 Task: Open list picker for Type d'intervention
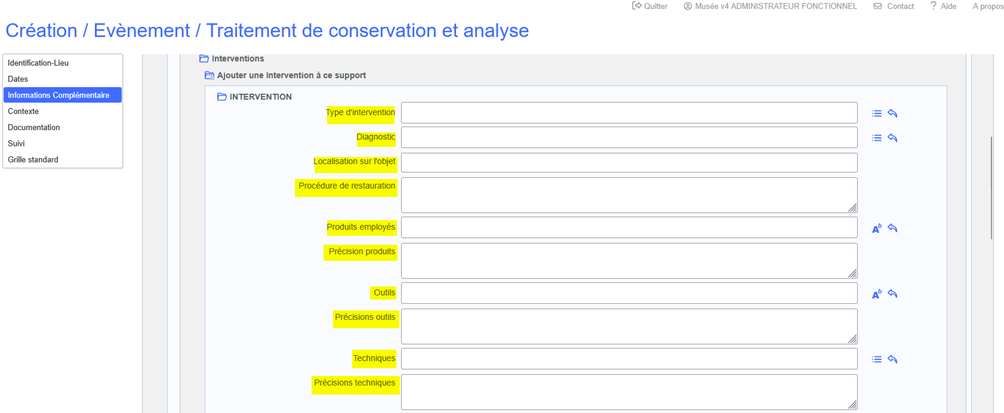point(877,114)
